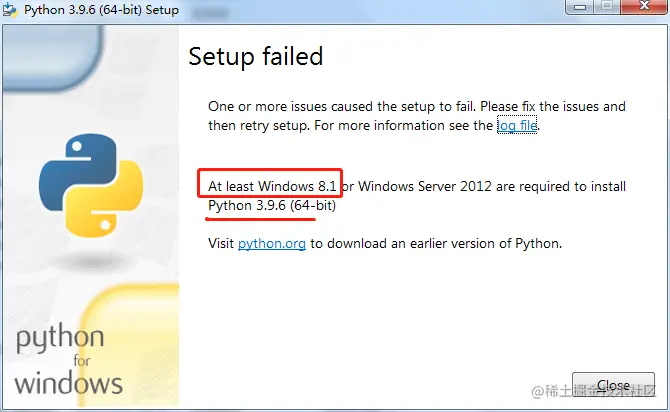Visit the python.org link

272,244
